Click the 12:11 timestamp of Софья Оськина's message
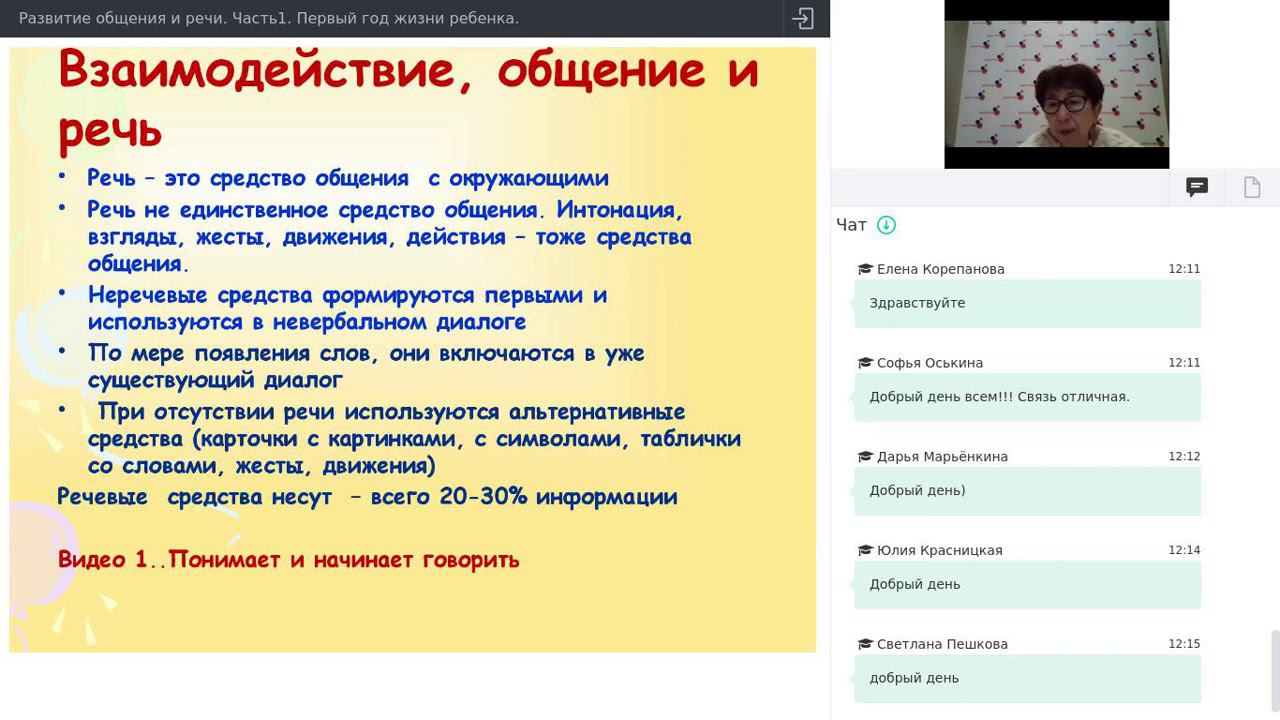 pos(1184,363)
